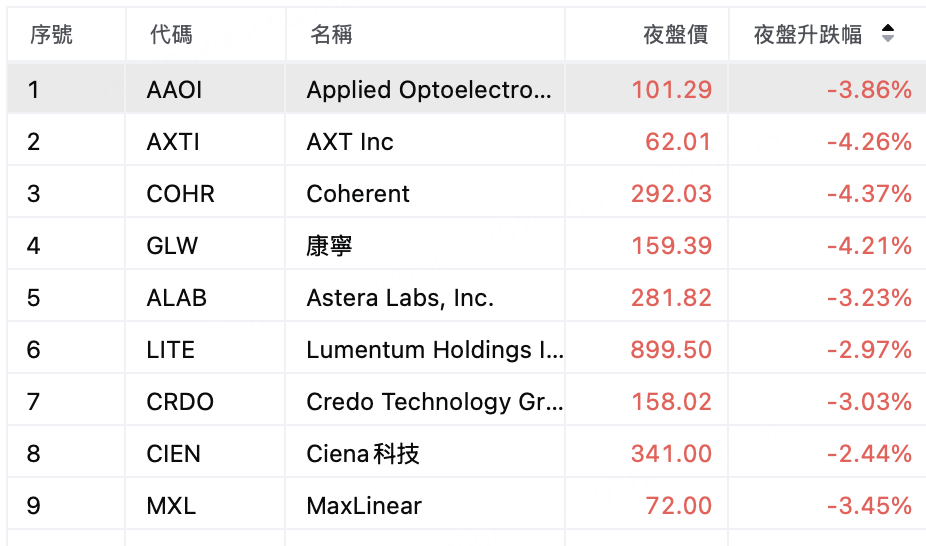This screenshot has width=926, height=546.
Task: Click the 341.00 price for CIEN
Action: click(671, 453)
